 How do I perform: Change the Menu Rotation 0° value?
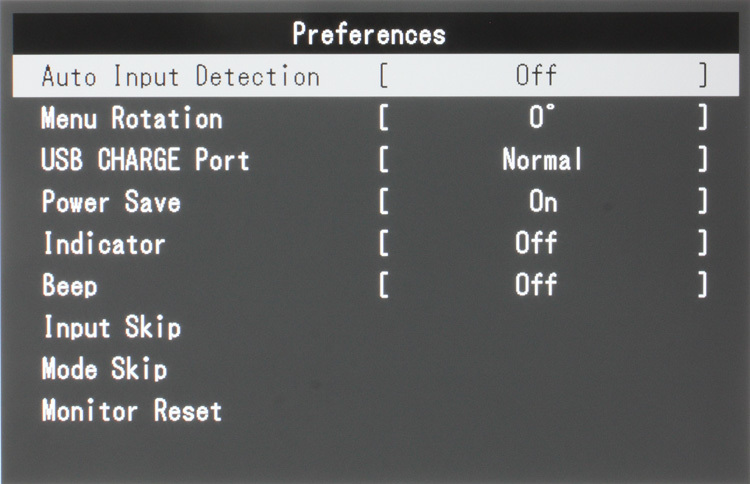click(541, 118)
